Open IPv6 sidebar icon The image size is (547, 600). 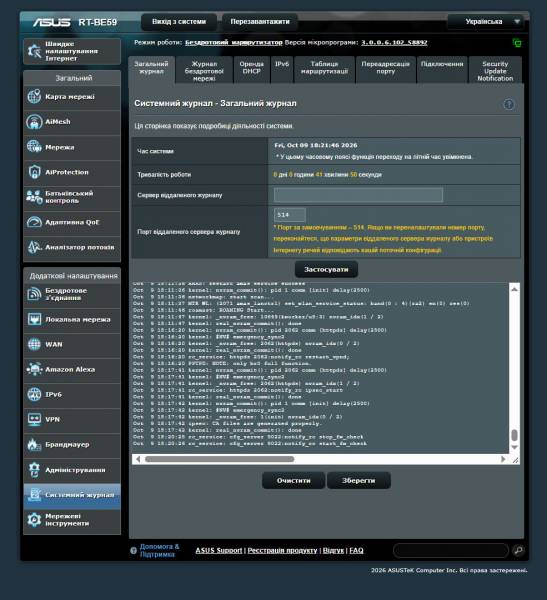click(34, 394)
